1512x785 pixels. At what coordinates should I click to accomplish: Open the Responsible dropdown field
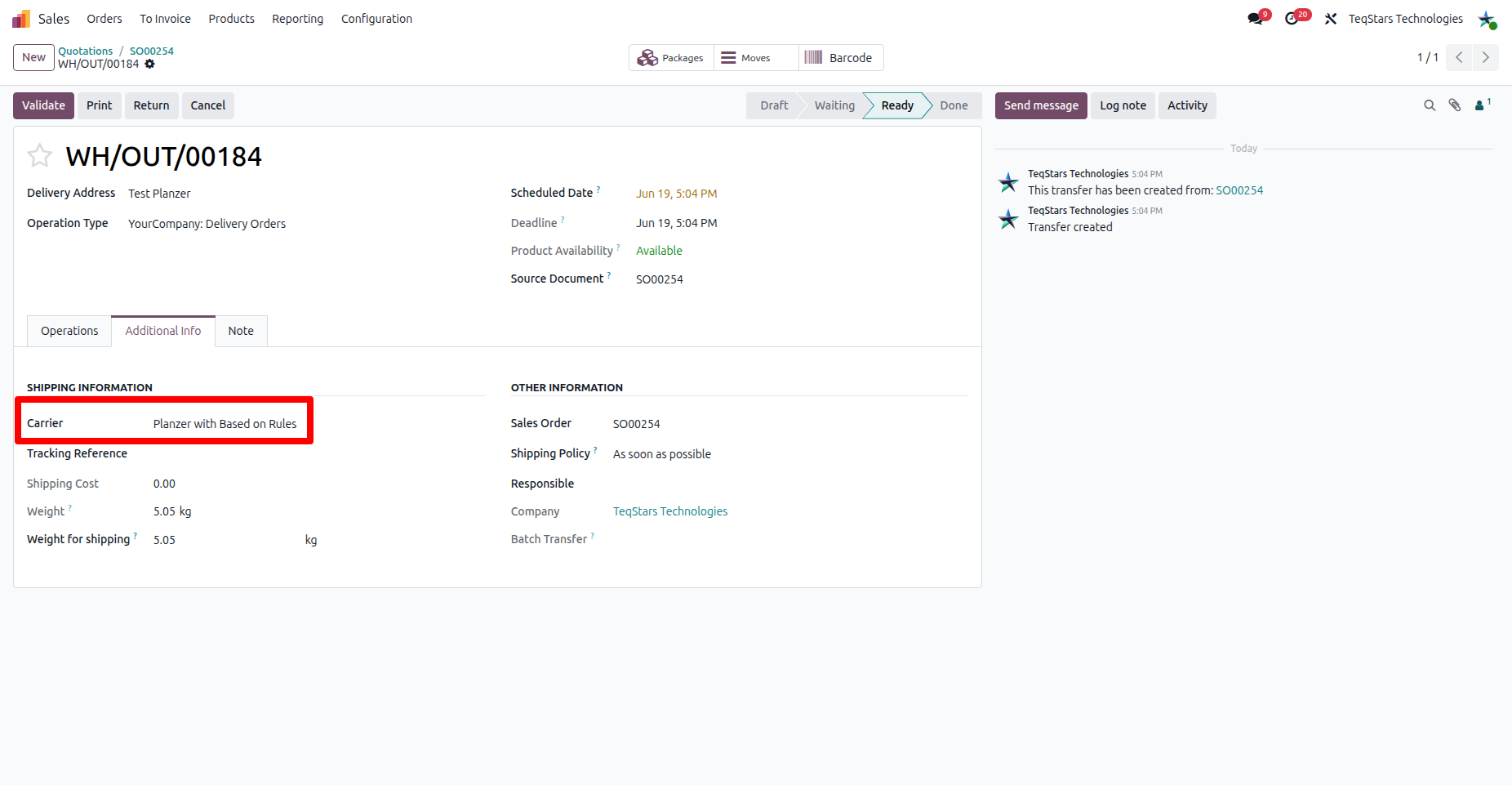pos(790,484)
